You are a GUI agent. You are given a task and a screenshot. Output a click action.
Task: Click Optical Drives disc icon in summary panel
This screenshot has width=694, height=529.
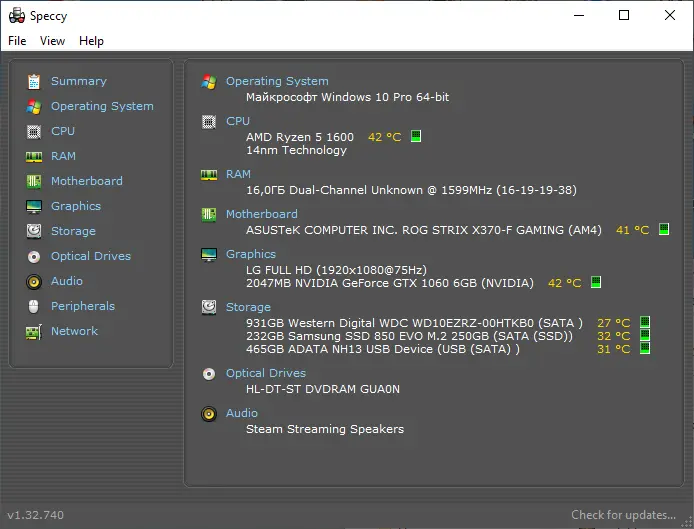208,374
